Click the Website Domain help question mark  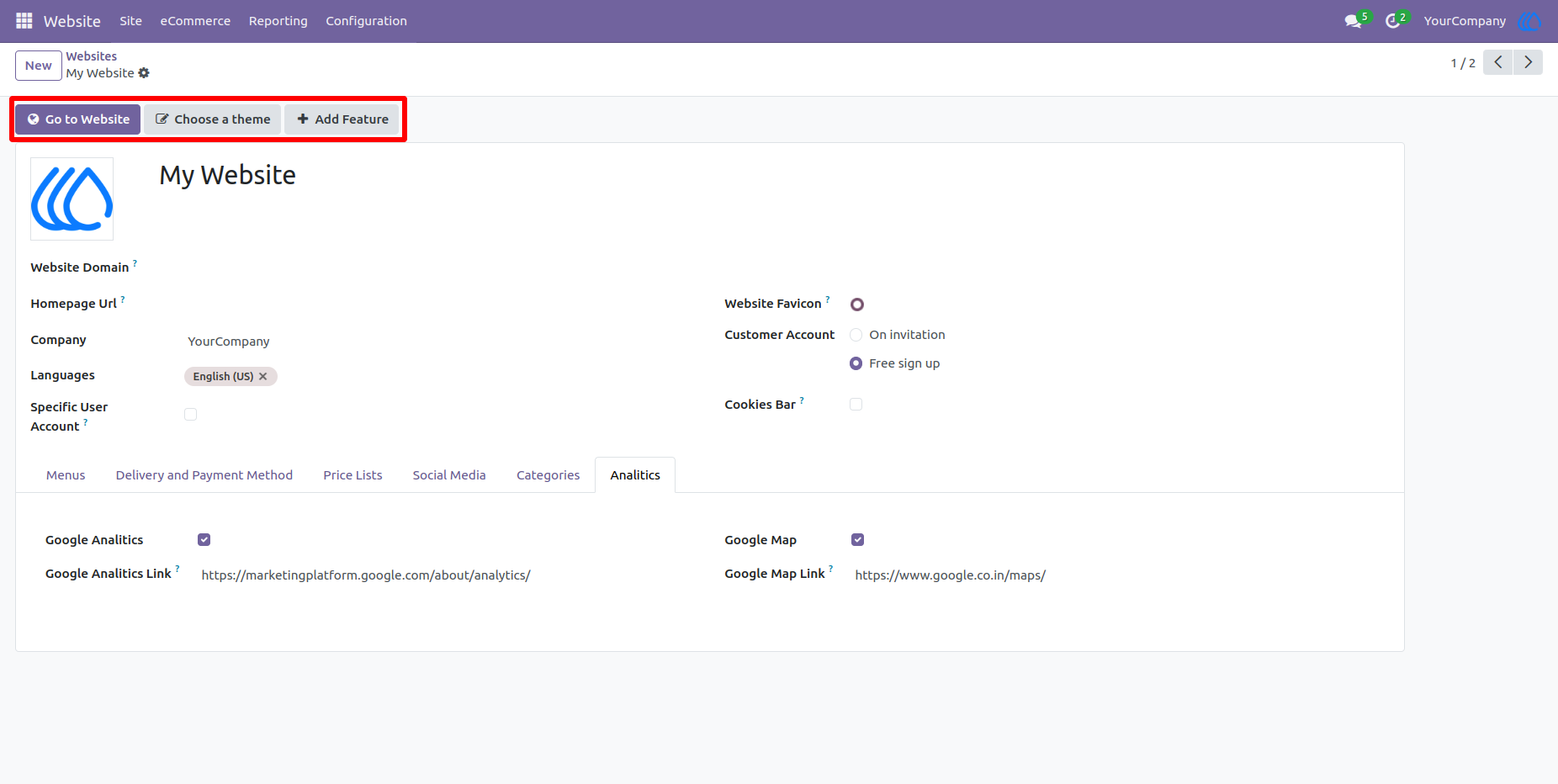(x=135, y=263)
